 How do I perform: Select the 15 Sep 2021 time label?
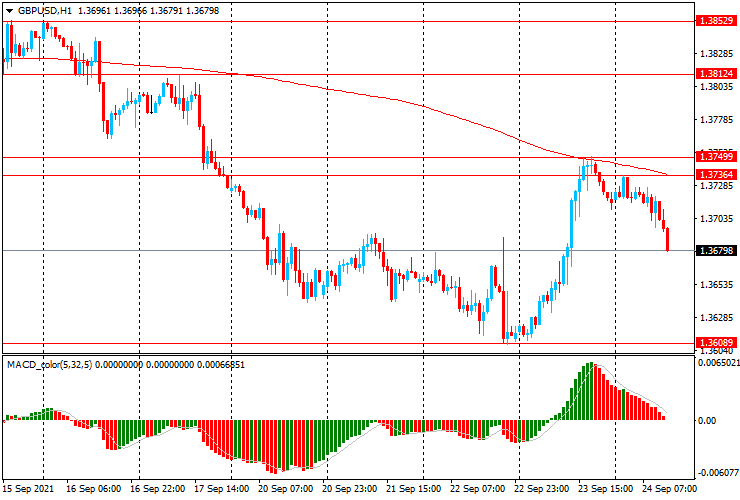click(28, 488)
